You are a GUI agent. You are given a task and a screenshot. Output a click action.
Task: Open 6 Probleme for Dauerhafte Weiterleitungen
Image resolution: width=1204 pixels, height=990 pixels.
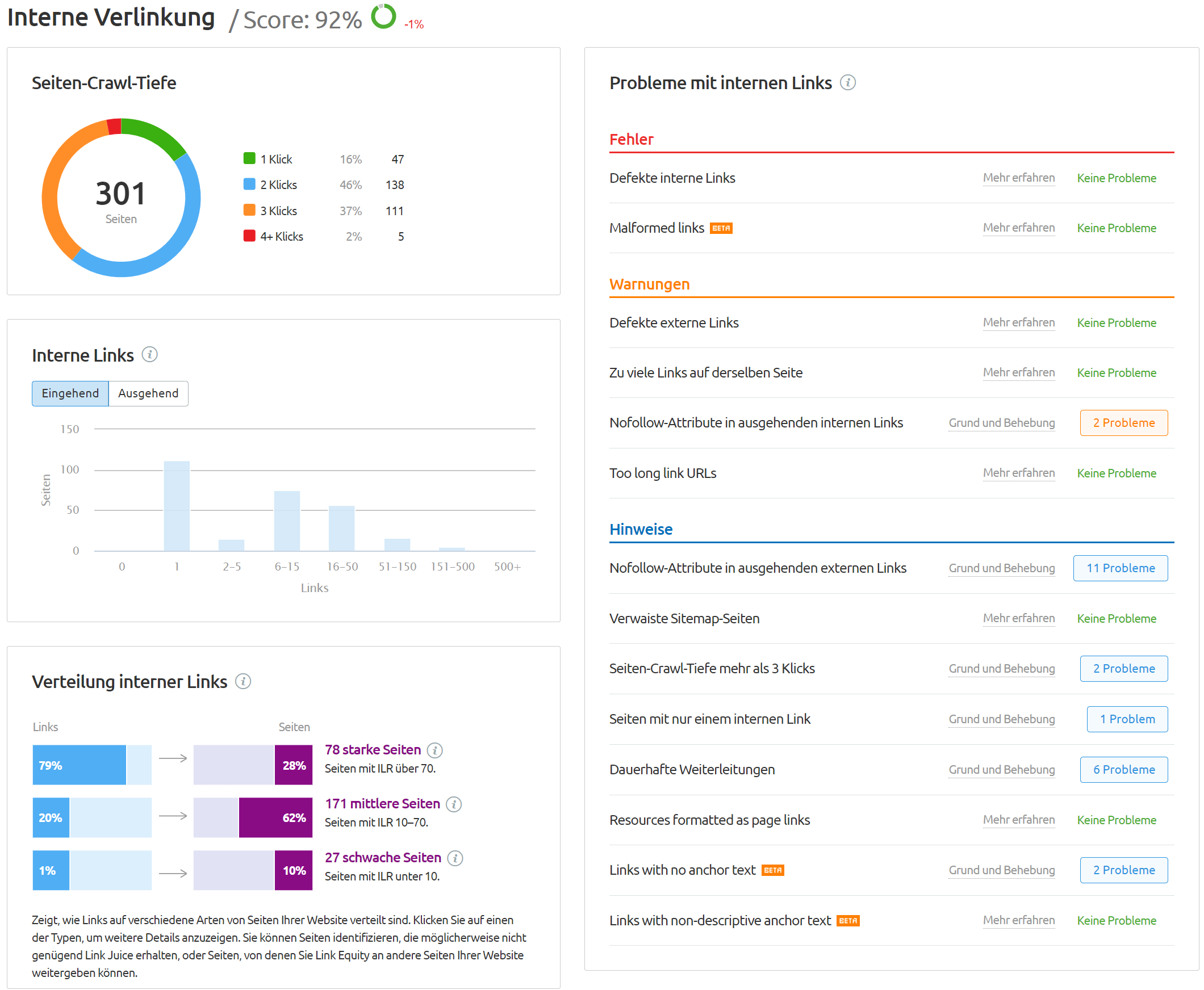[1123, 770]
